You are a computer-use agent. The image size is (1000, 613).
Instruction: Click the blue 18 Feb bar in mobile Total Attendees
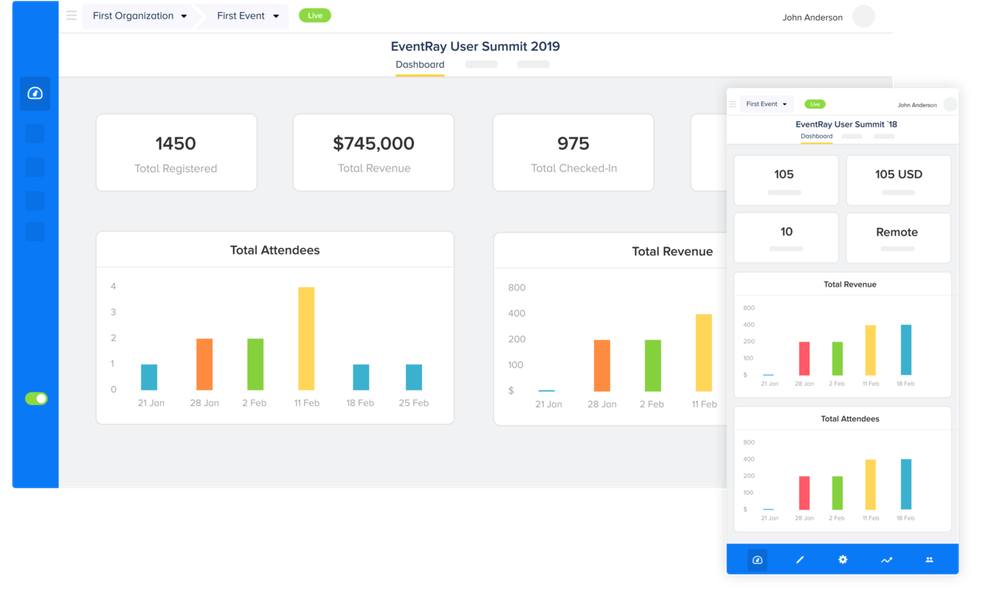[906, 484]
